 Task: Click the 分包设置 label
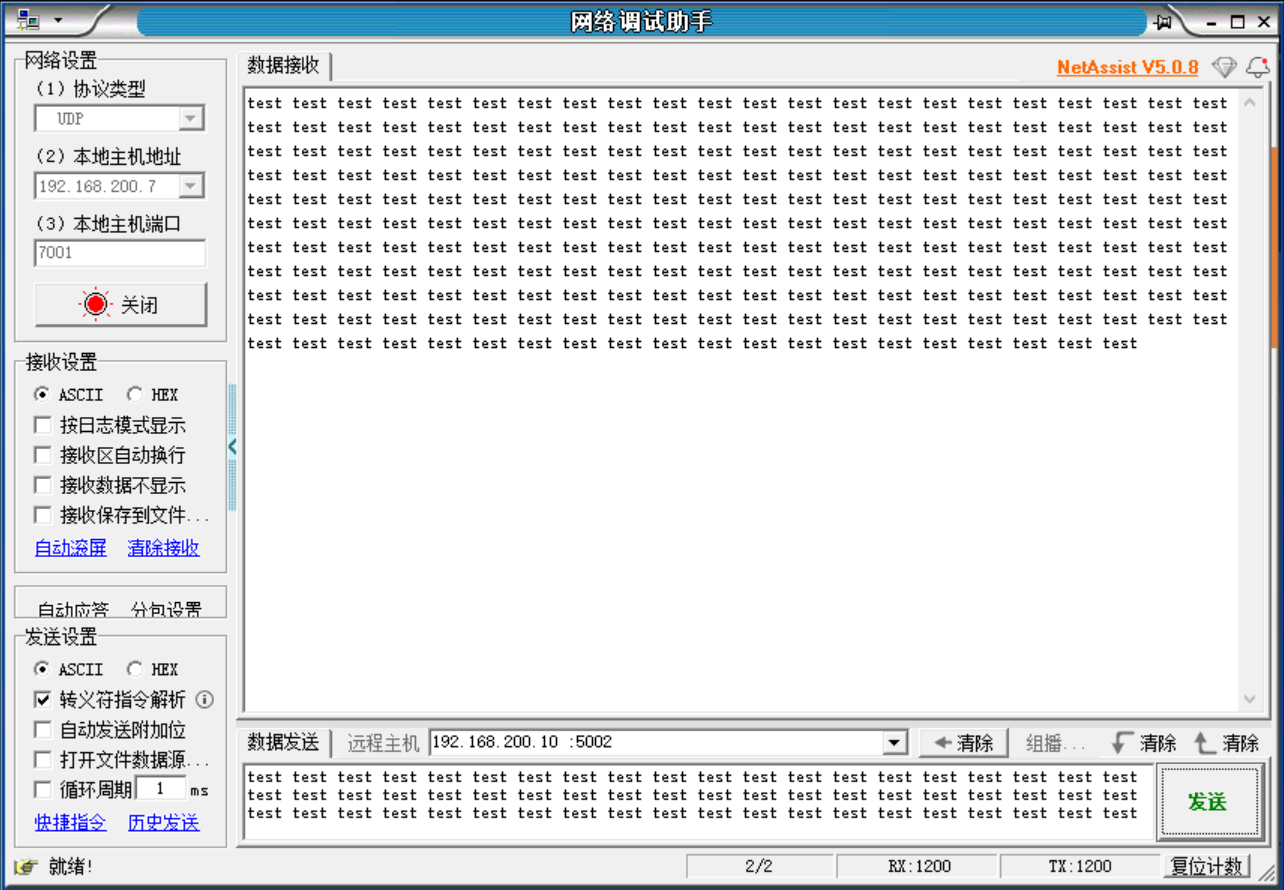166,609
